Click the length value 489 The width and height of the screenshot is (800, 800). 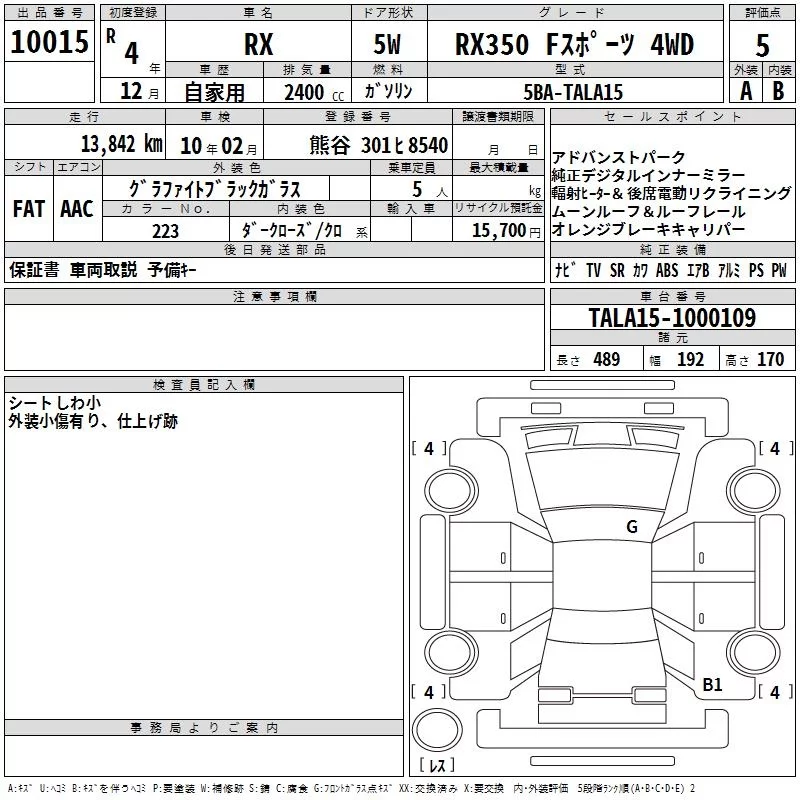click(607, 360)
